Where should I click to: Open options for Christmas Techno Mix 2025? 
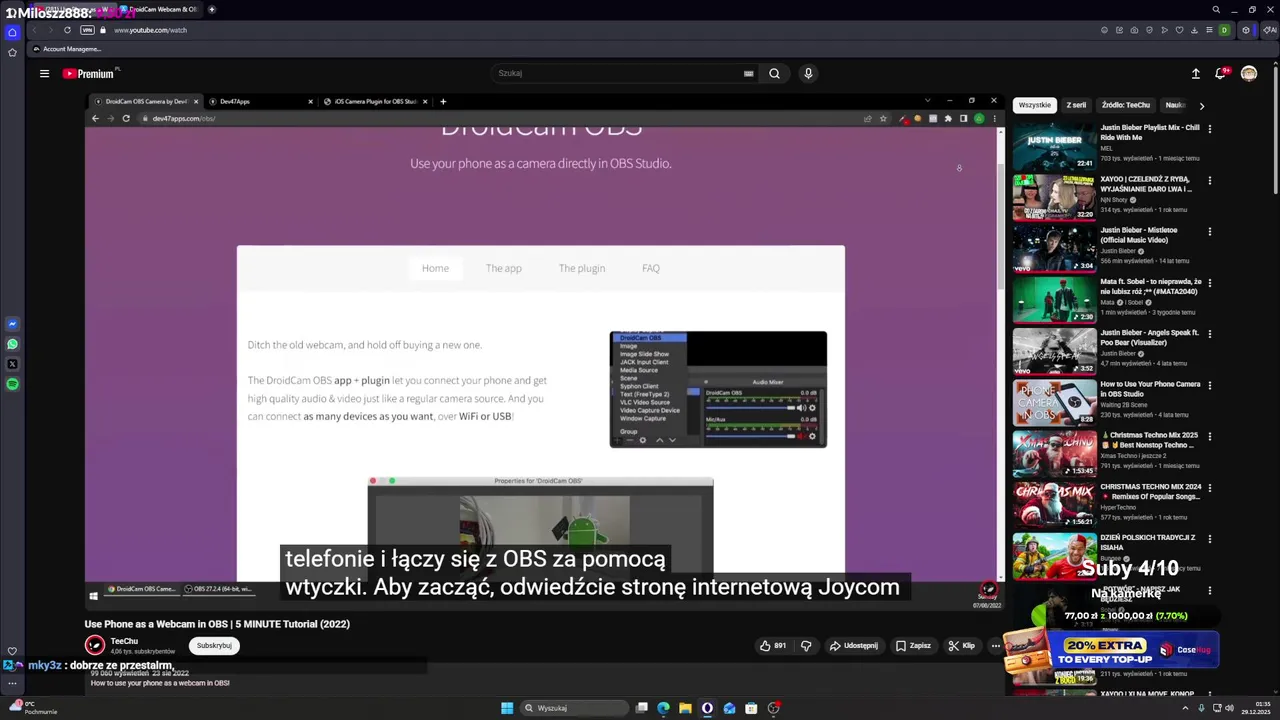pyautogui.click(x=1209, y=437)
